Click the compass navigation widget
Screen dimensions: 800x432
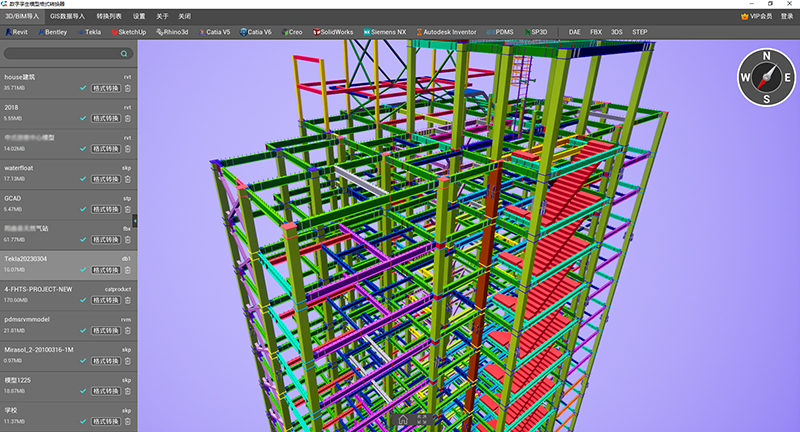coord(766,78)
